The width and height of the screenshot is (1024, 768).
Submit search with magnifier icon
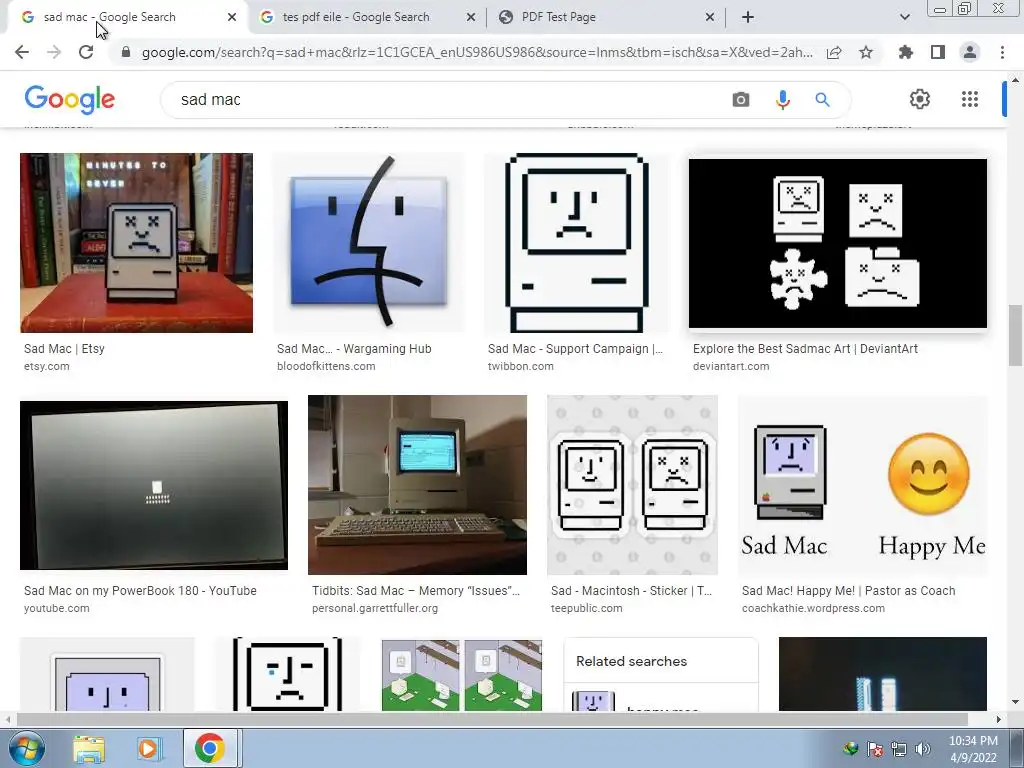point(822,99)
